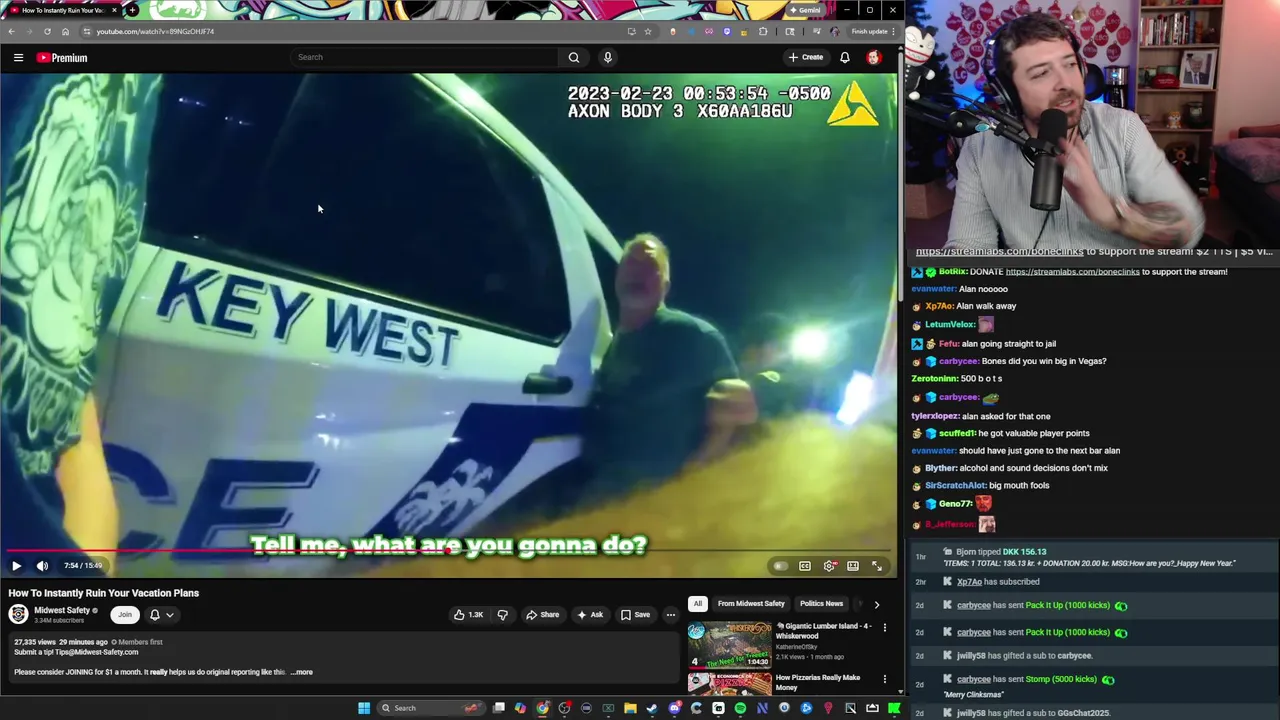Dislike the video with thumbs down
Image resolution: width=1280 pixels, height=720 pixels.
coord(503,615)
